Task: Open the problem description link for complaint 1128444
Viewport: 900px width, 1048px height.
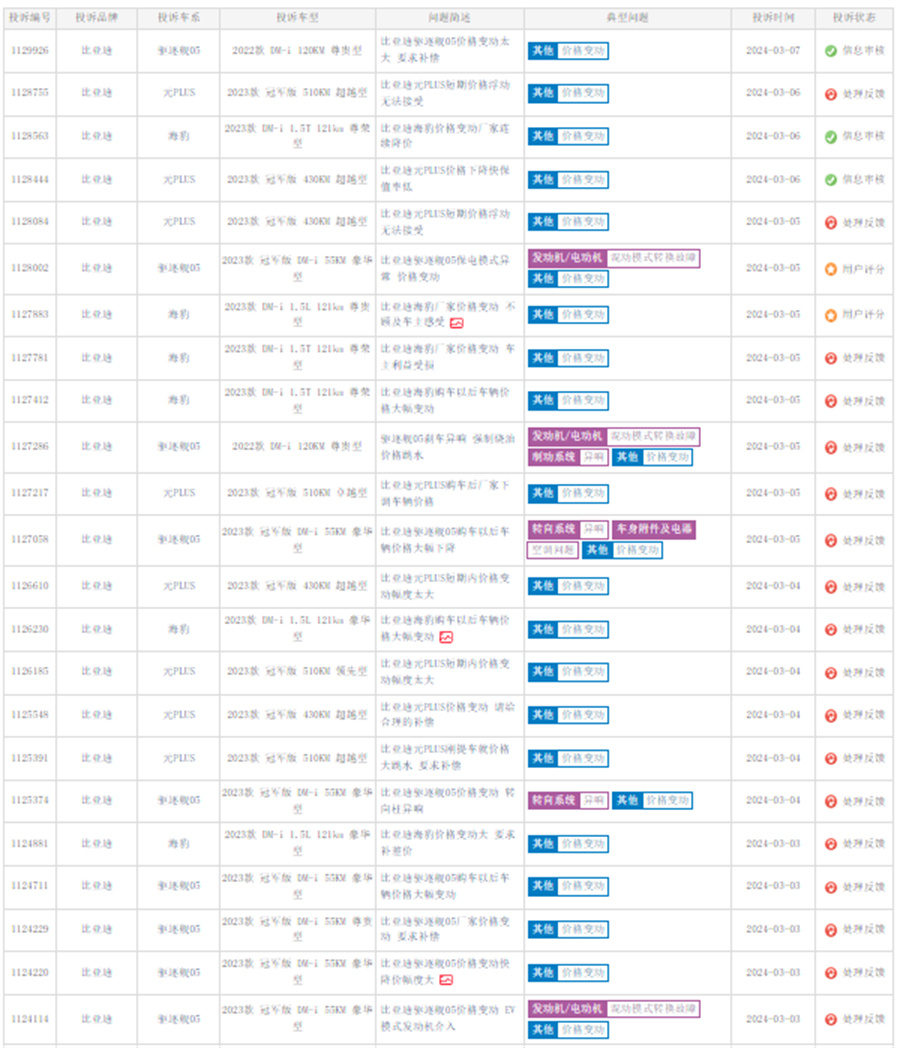Action: (446, 178)
